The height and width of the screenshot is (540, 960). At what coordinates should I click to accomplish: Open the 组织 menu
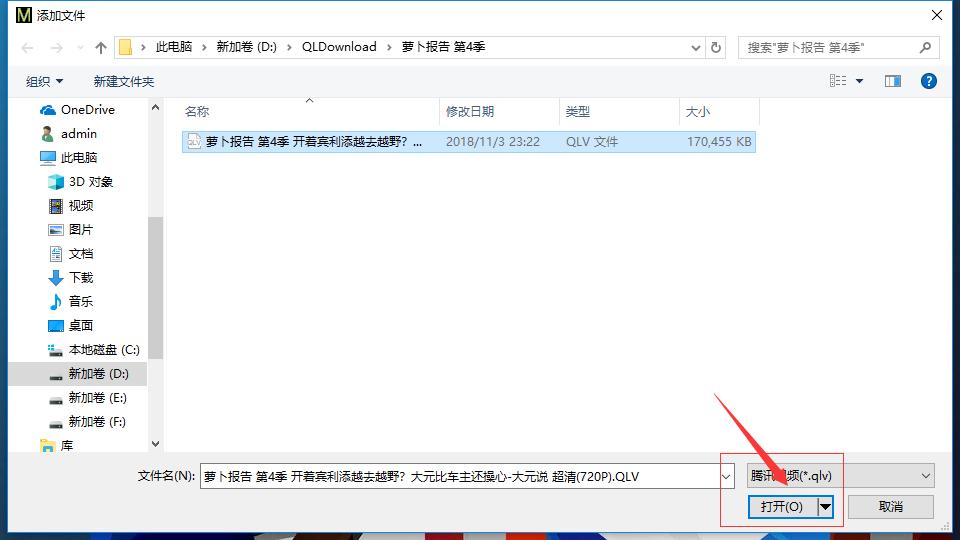pyautogui.click(x=44, y=81)
